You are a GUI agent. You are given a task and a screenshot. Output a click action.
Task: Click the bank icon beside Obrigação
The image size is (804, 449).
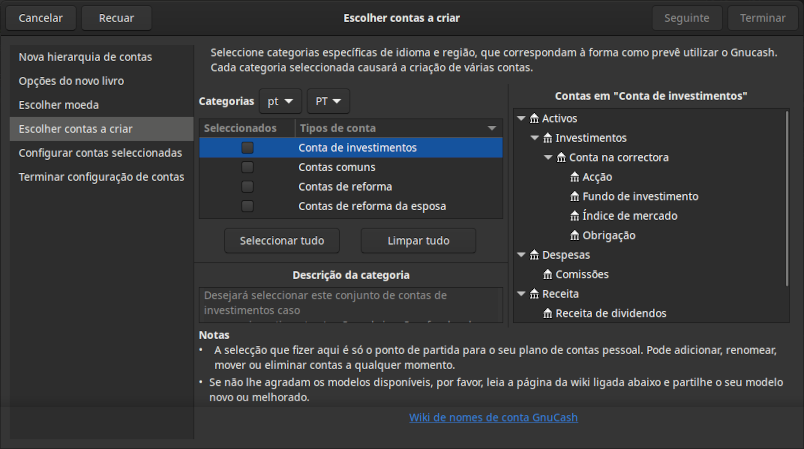tap(574, 235)
